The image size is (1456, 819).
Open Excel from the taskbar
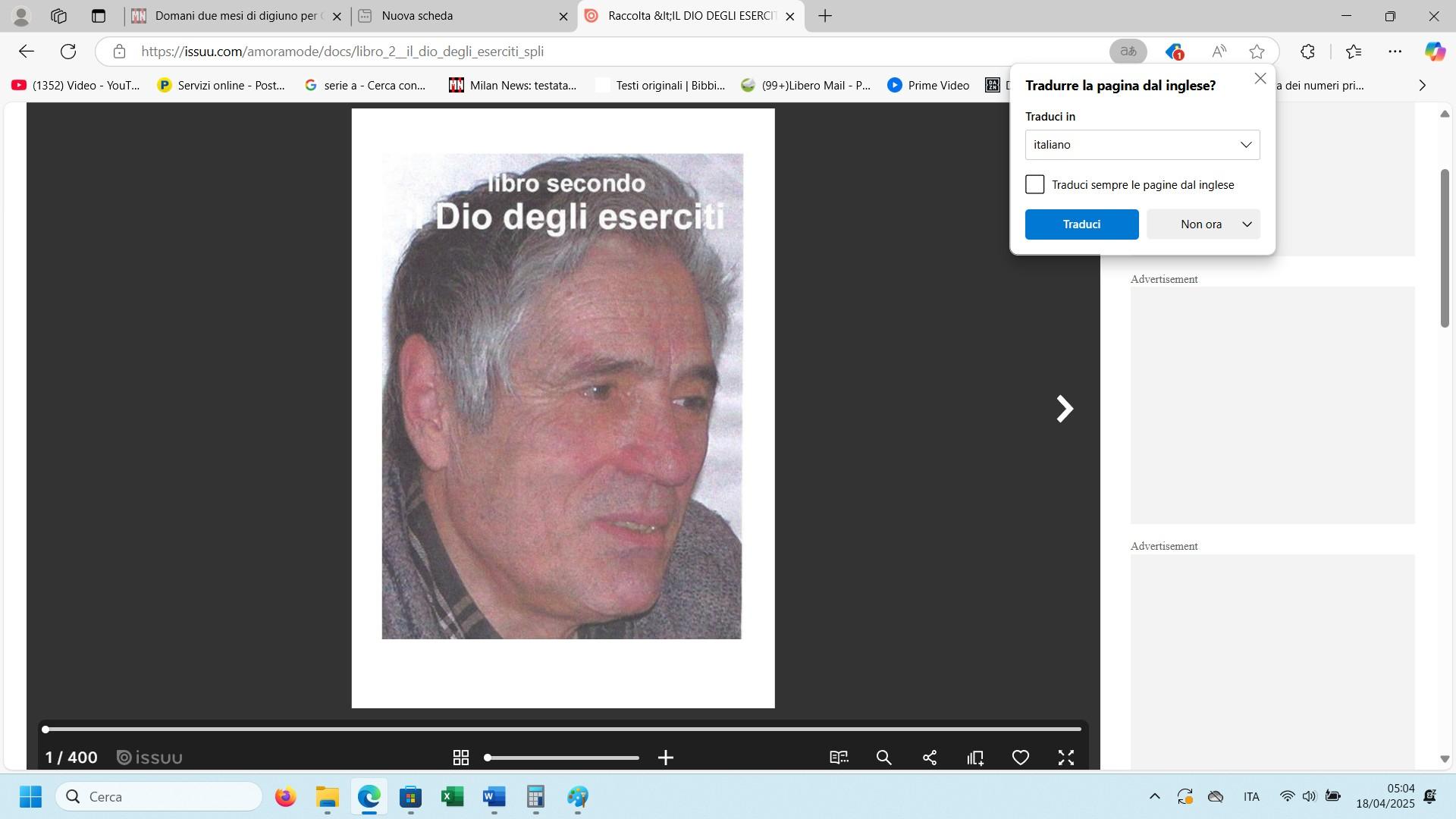[x=453, y=797]
